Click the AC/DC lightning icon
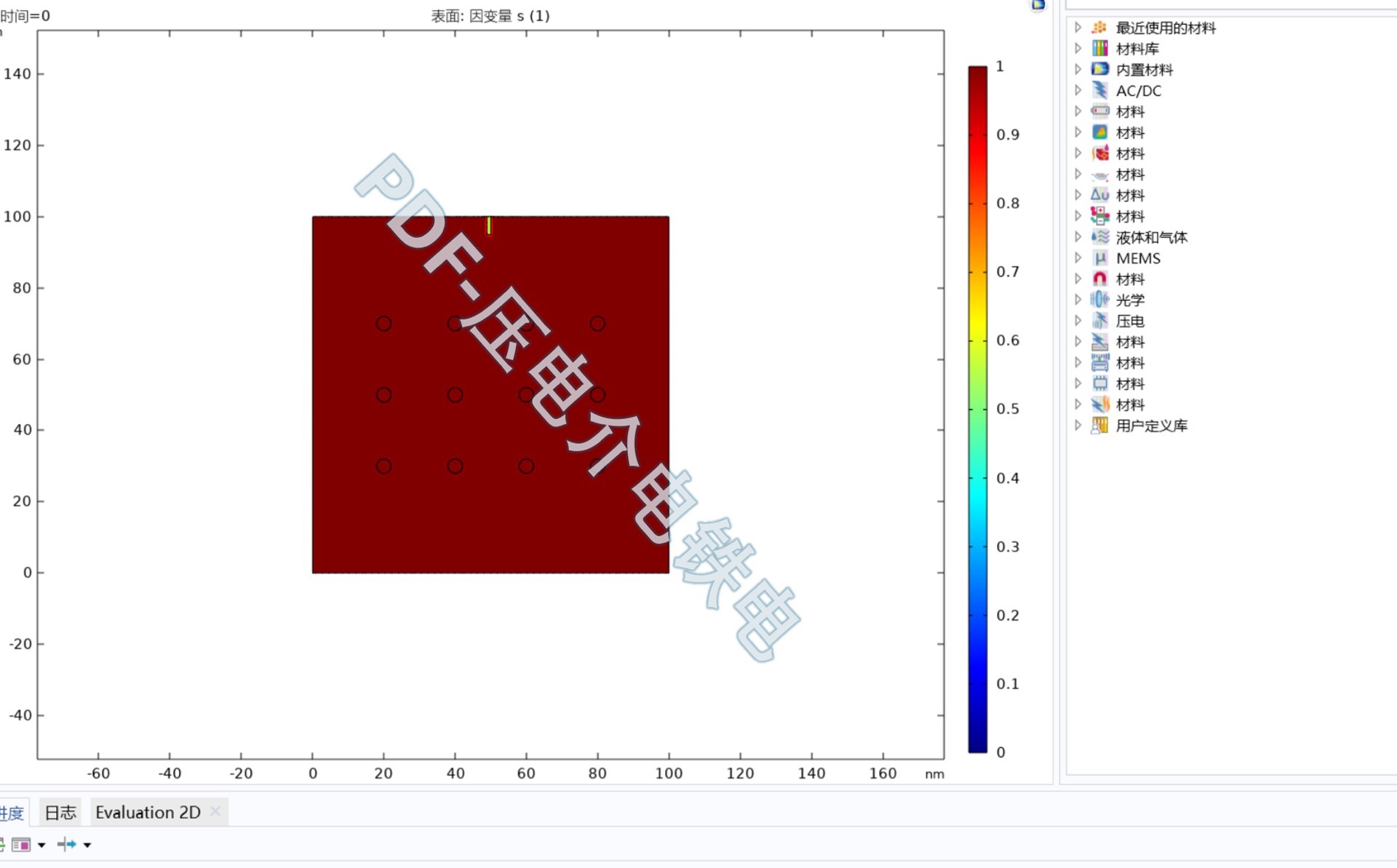This screenshot has height=868, width=1397. point(1099,90)
